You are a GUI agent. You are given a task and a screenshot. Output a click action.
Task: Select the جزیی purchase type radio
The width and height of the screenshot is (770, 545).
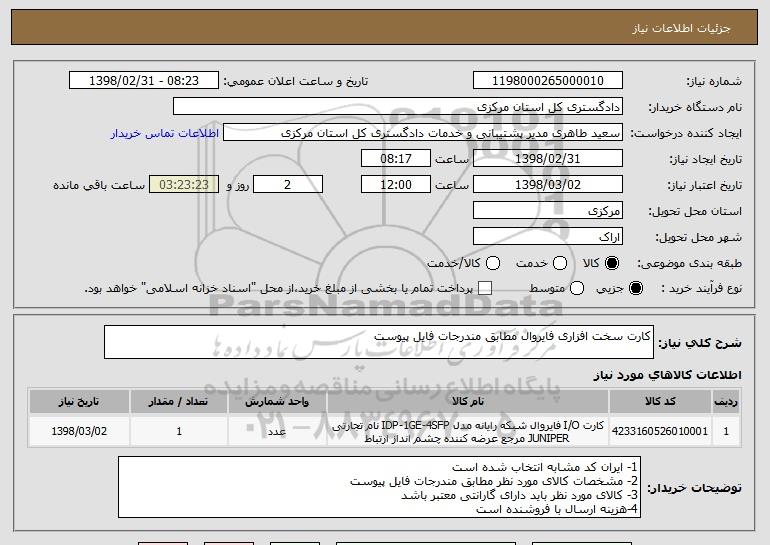[635, 289]
